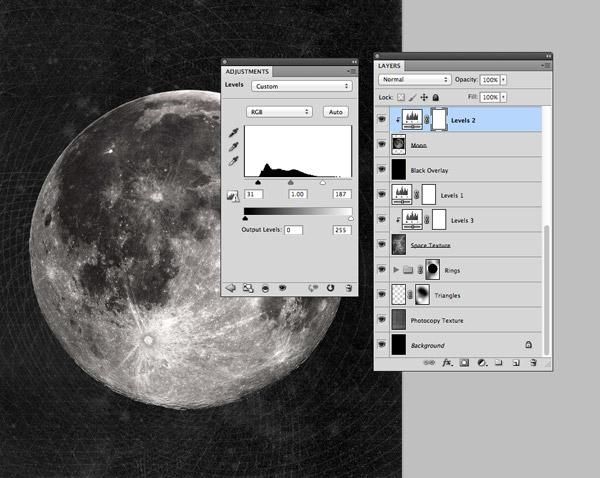Viewport: 600px width, 478px height.
Task: Select the white point eyedropper
Action: 233,161
